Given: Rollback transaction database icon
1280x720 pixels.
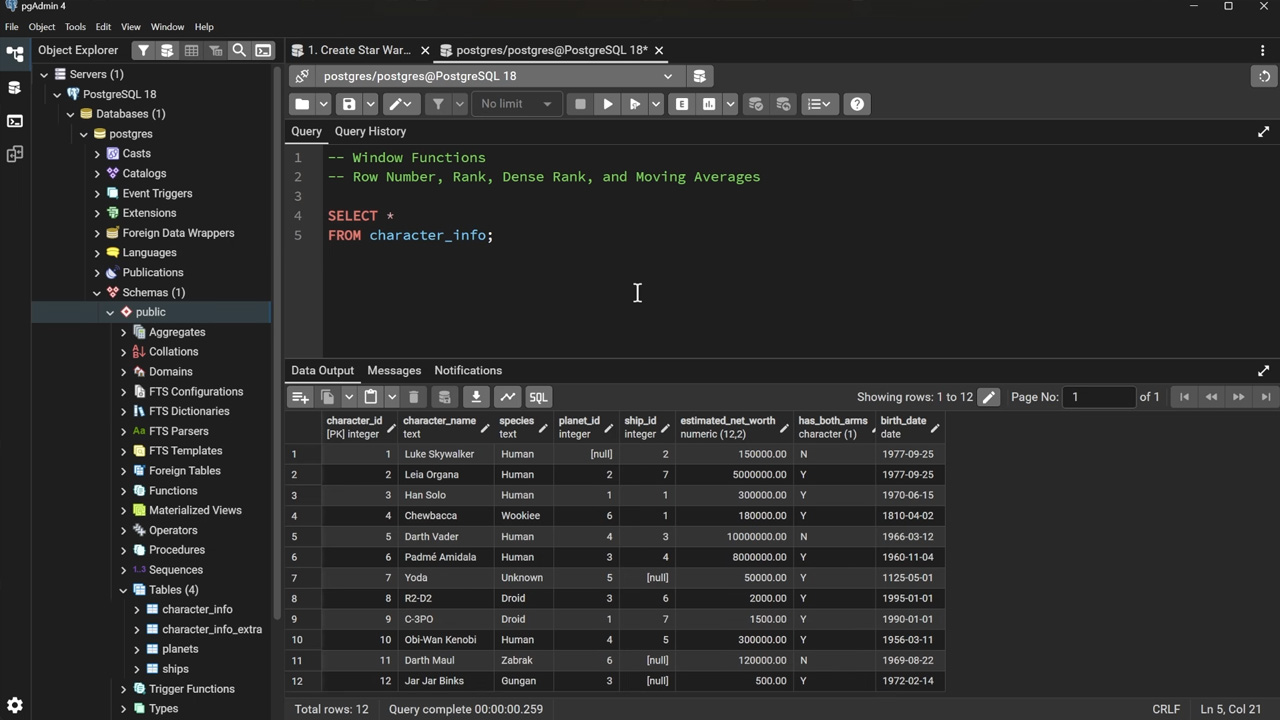Looking at the screenshot, I should click(x=783, y=104).
